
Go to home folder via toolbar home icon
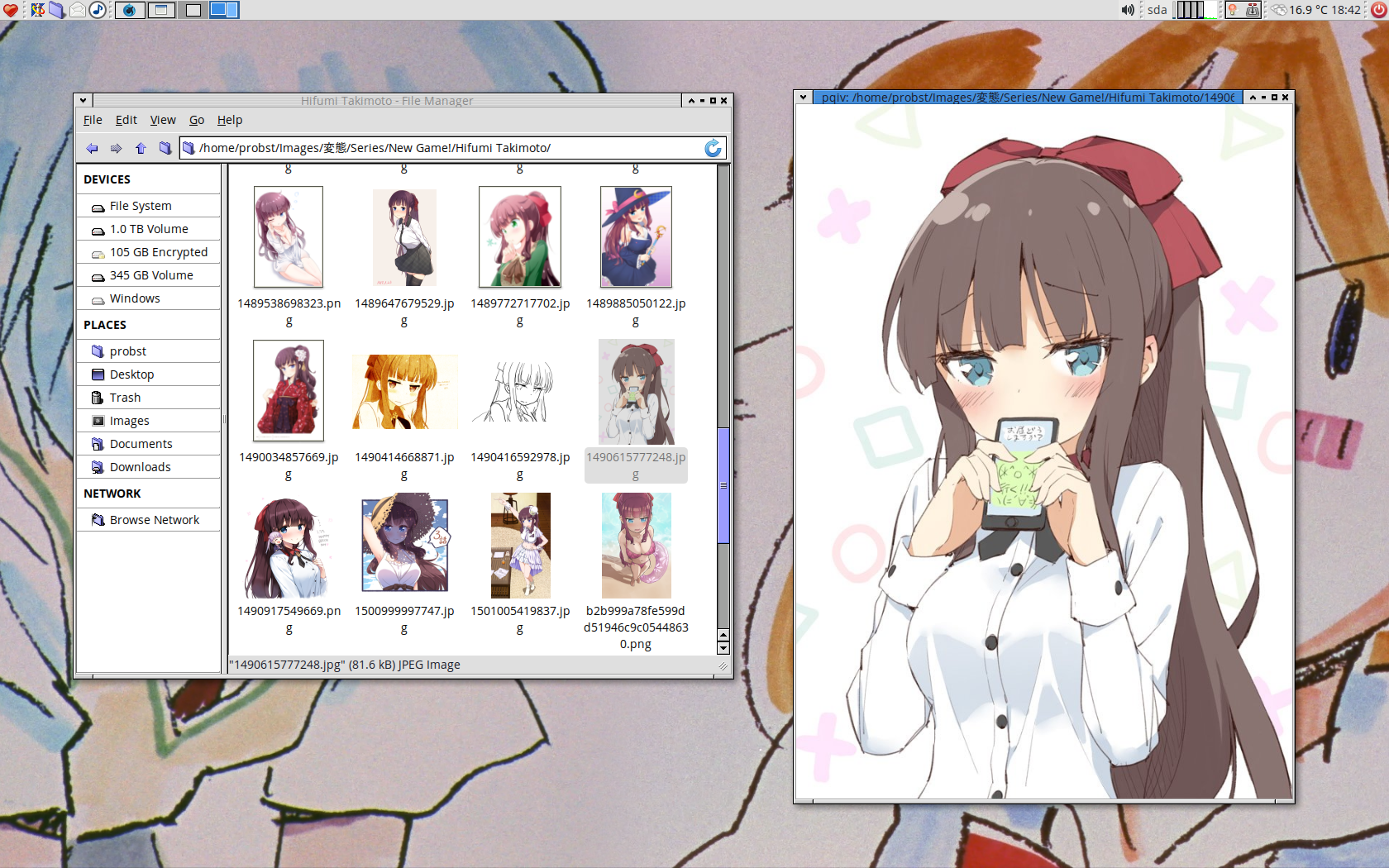(x=165, y=148)
